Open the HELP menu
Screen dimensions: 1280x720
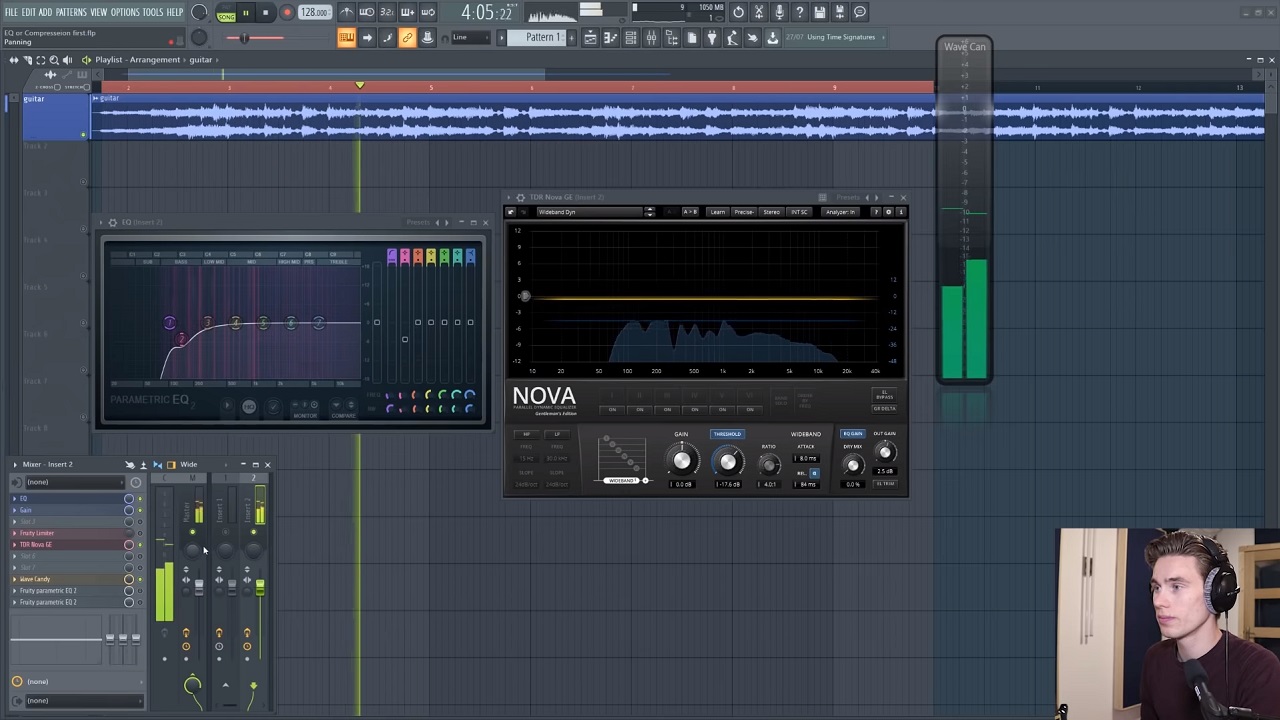[175, 12]
